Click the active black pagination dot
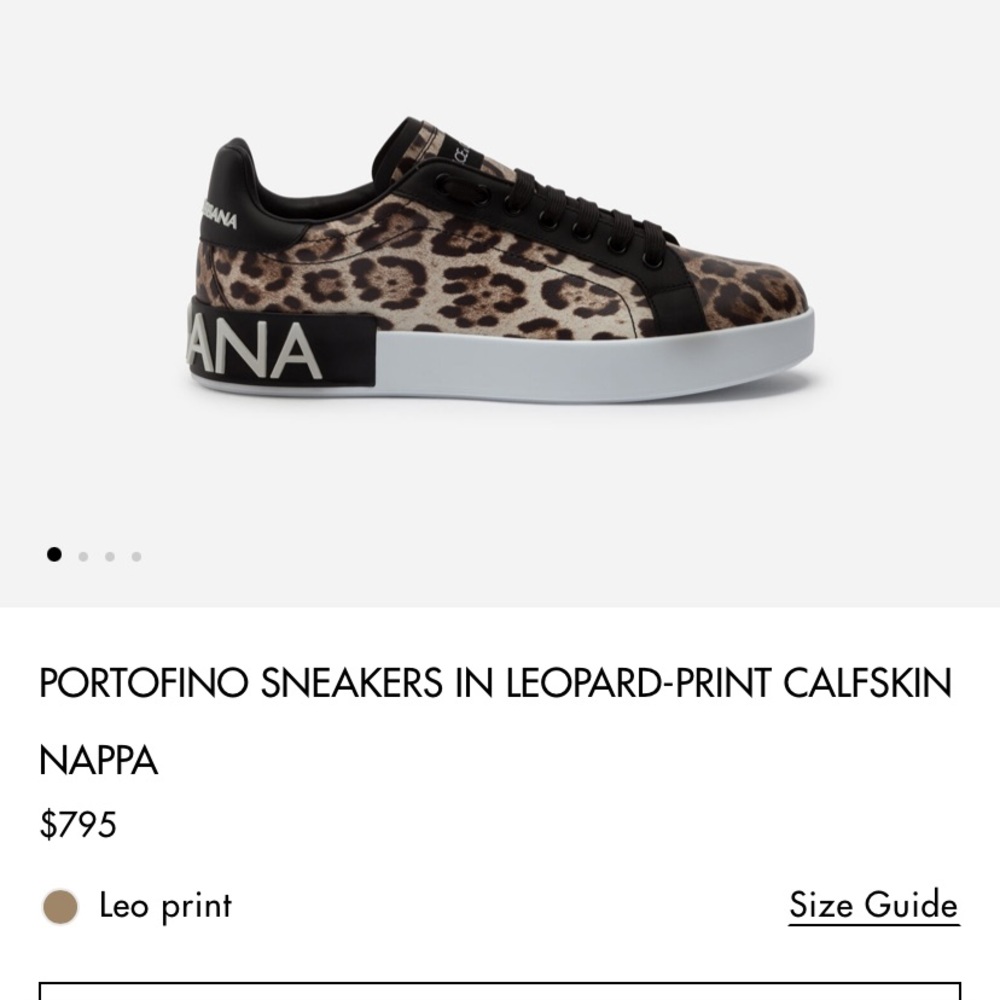This screenshot has height=1000, width=1000. (x=54, y=555)
